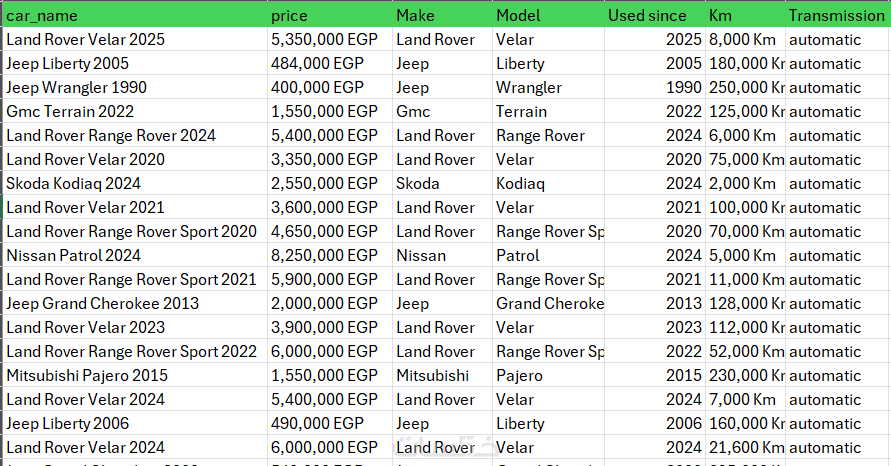891x466 pixels.
Task: Click the Gmc Terrain 2022 cell
Action: (70, 112)
